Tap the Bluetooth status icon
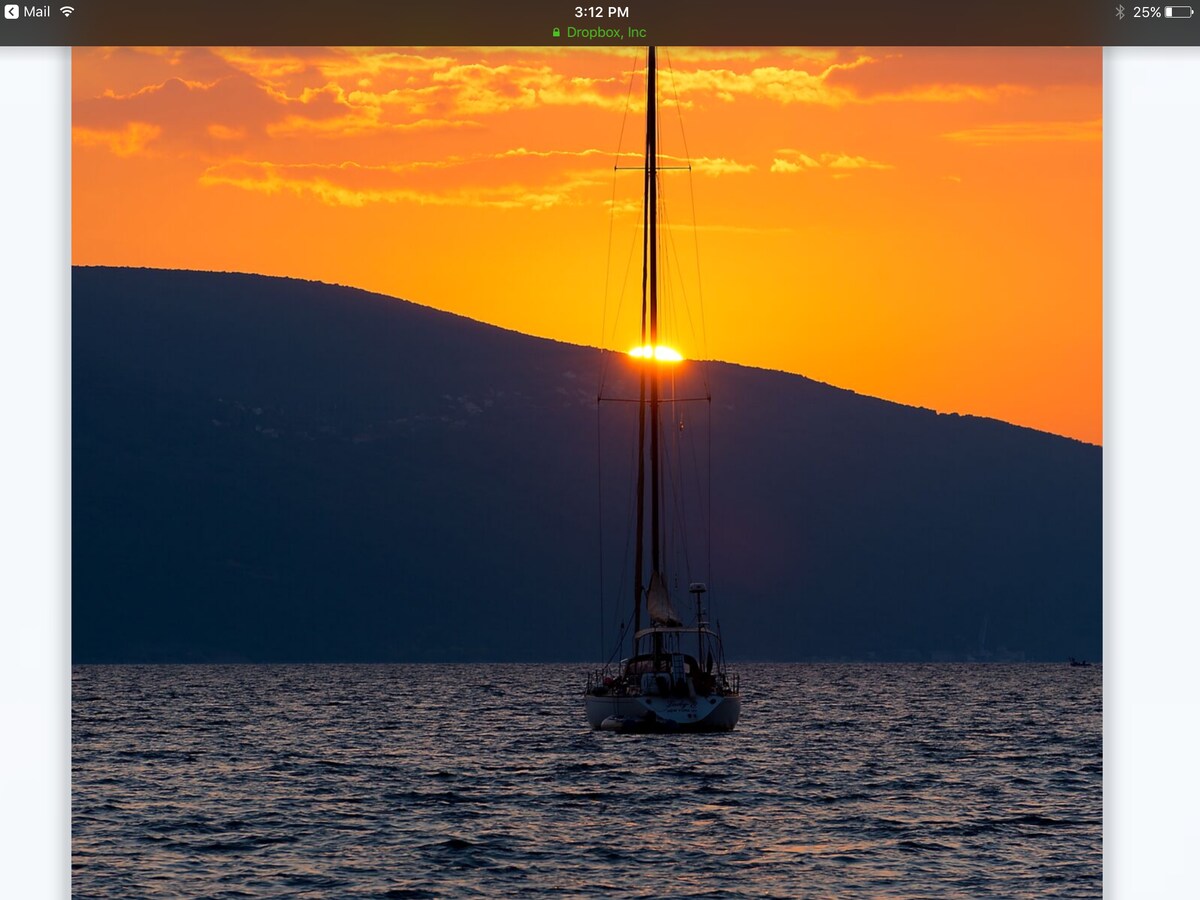 pyautogui.click(x=1120, y=12)
